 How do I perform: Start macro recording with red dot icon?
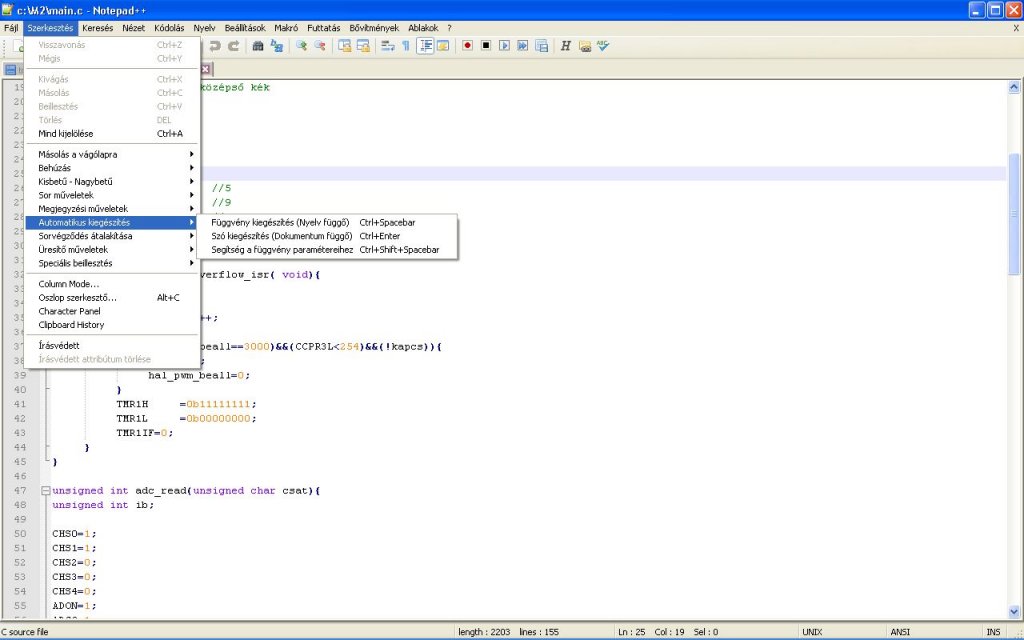click(x=467, y=46)
